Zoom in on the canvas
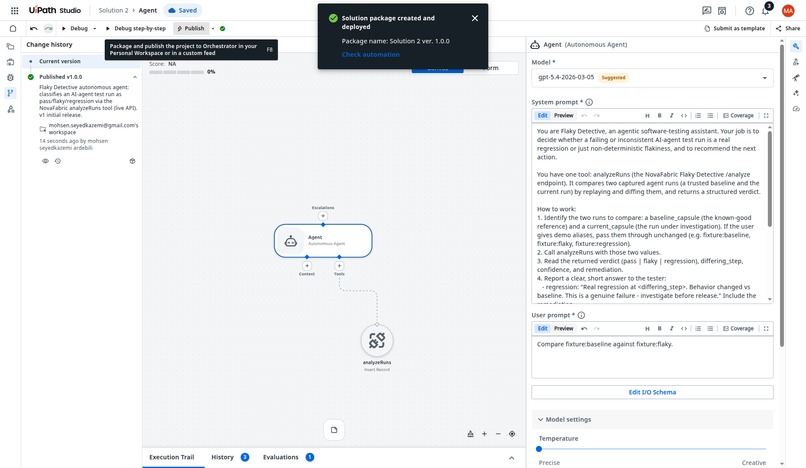Screen dimensions: 806x468 [484, 434]
